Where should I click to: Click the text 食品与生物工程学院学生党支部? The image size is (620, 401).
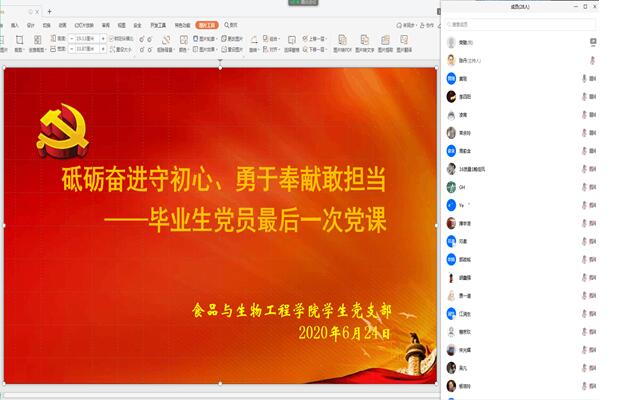[x=292, y=310]
